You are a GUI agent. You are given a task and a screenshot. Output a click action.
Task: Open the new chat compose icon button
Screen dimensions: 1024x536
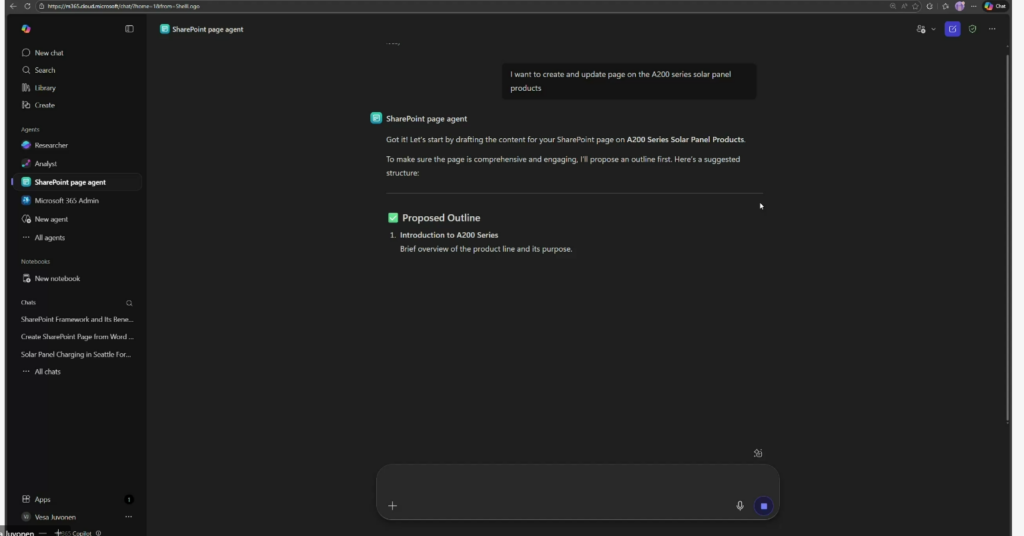point(953,29)
